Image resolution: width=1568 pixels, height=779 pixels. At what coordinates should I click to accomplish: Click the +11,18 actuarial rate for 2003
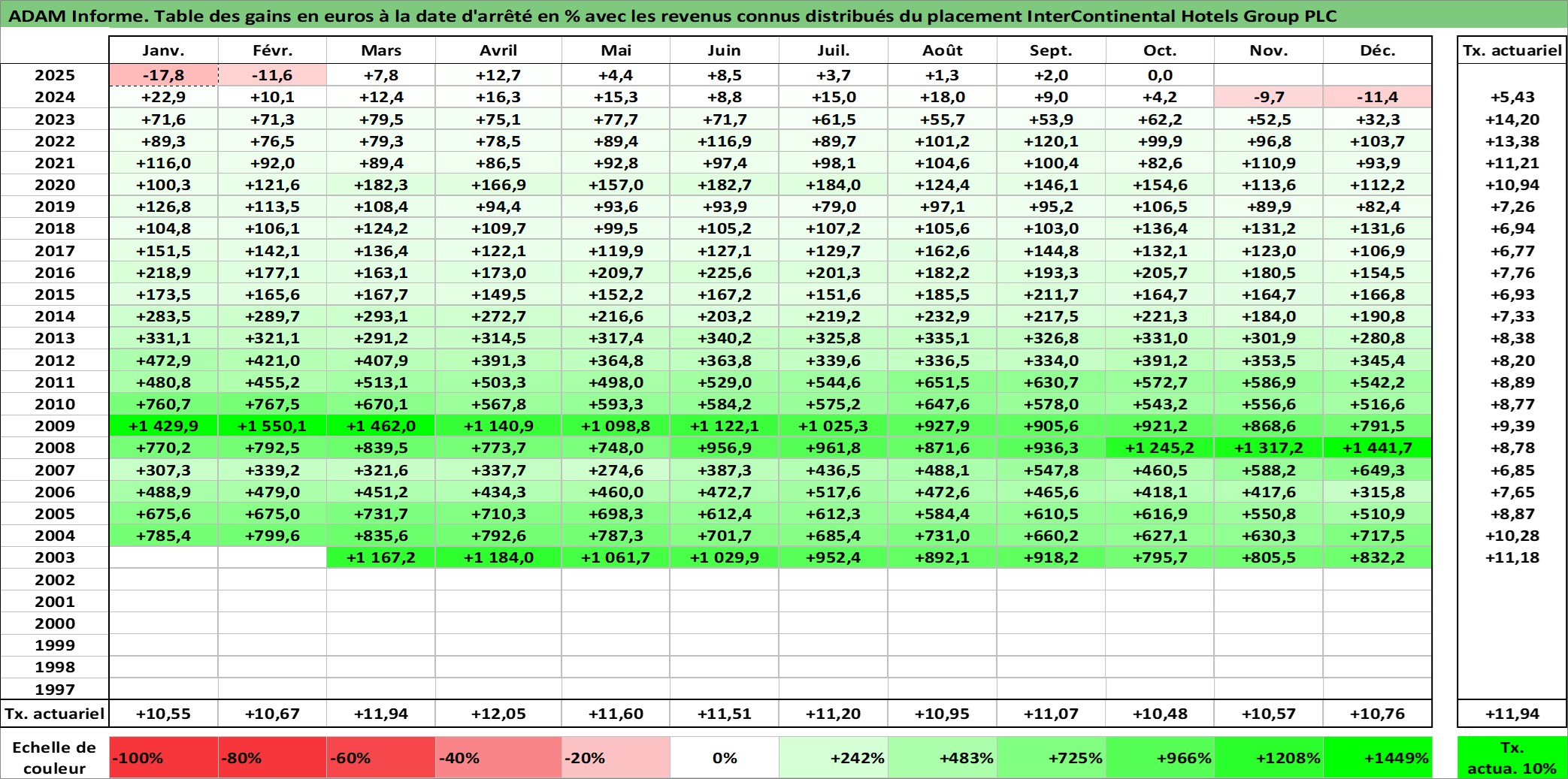coord(1512,557)
